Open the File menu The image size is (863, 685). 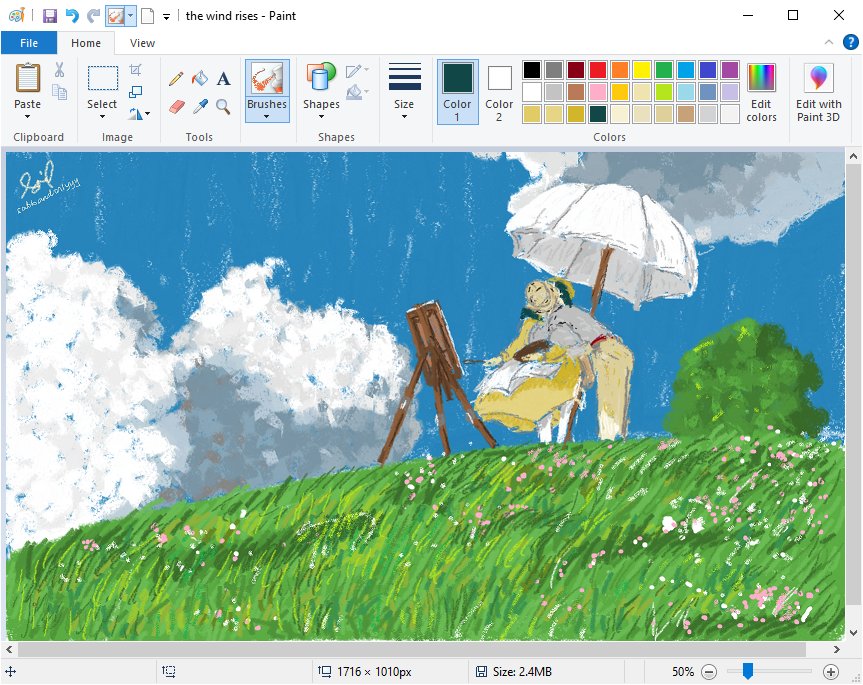(29, 43)
